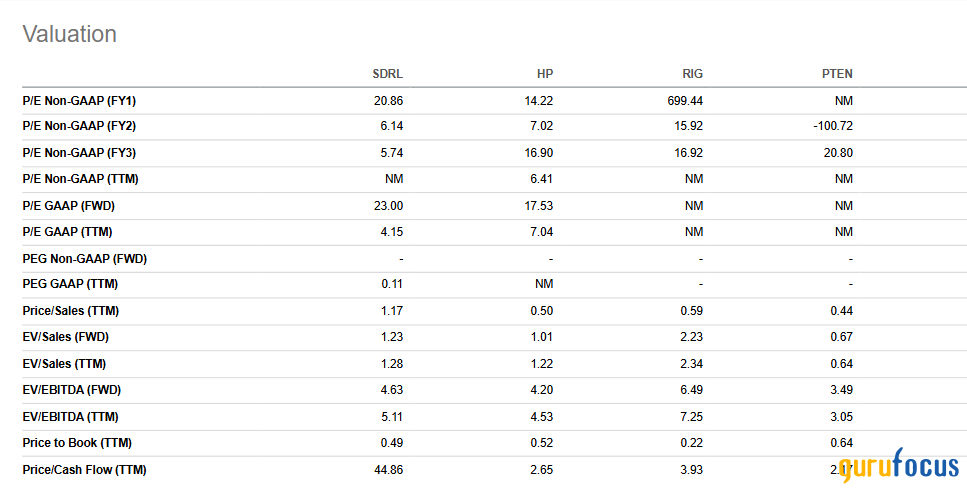
Task: Click the Price/Cash Flow (TTM) label
Action: click(84, 469)
